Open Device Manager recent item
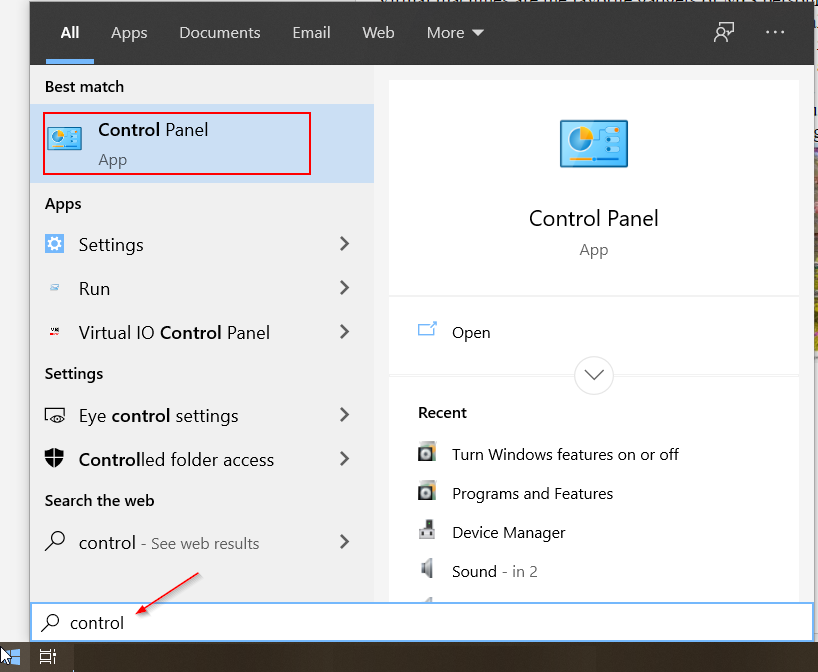Screen dimensions: 818x672 tap(509, 533)
